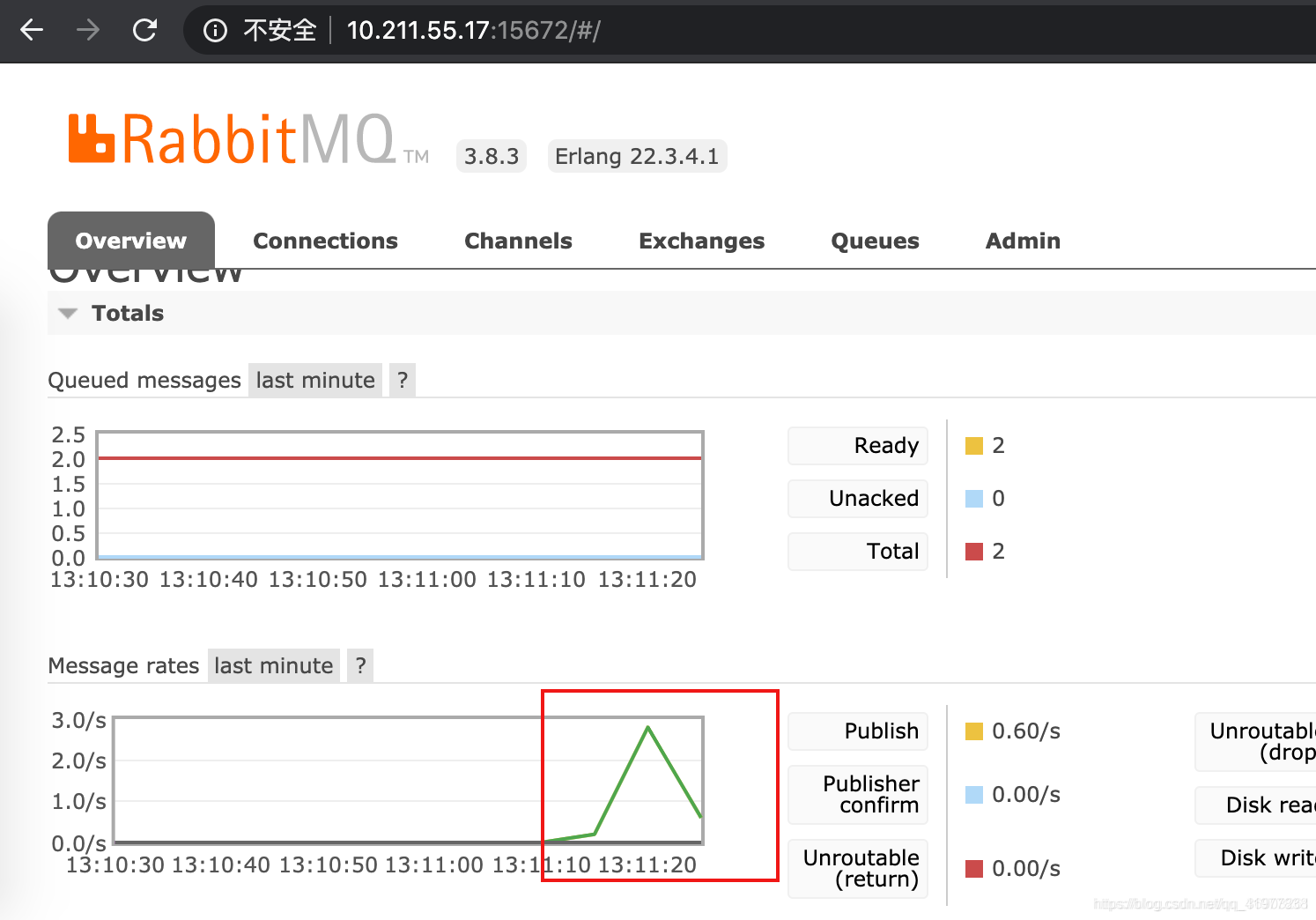Open site info via the insecure warning icon
Image resolution: width=1316 pixels, height=920 pixels.
tap(215, 31)
